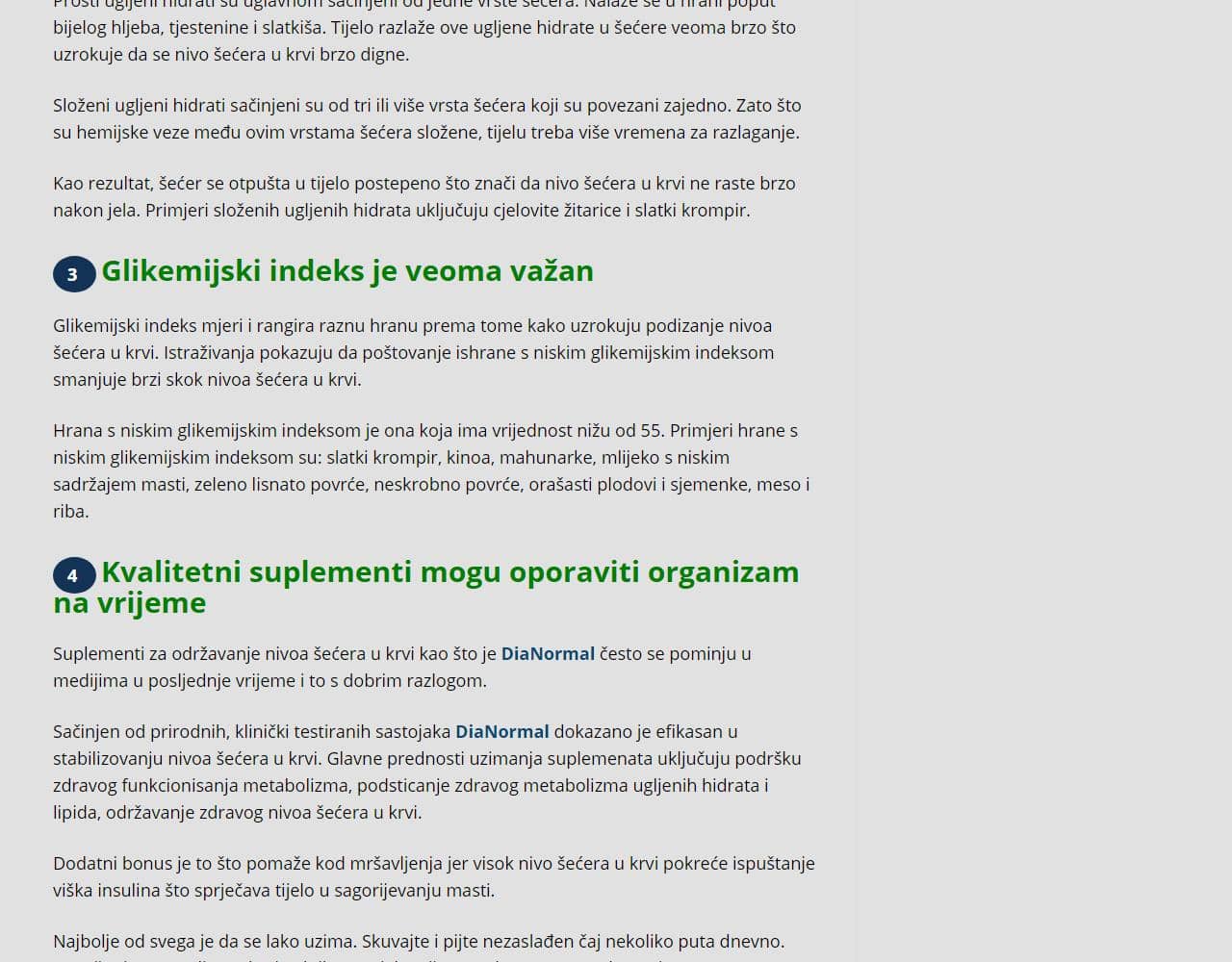Image resolution: width=1232 pixels, height=962 pixels.
Task: Open the DiaNormal link after 'kao što je'
Action: (x=547, y=654)
